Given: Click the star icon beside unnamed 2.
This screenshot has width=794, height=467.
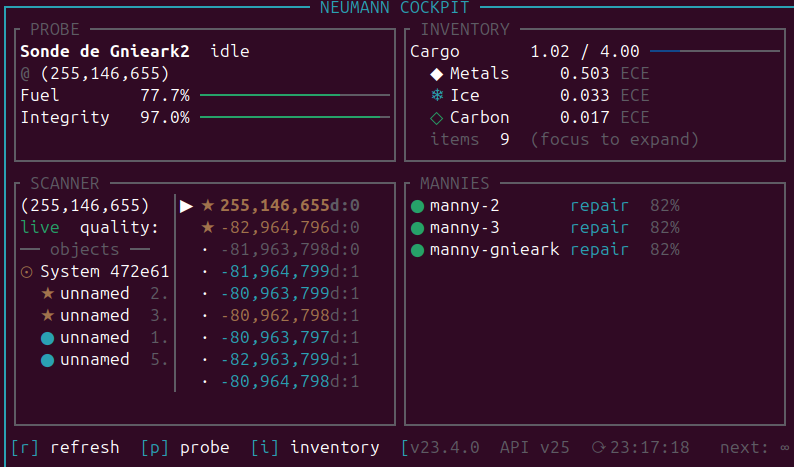Looking at the screenshot, I should (x=48, y=293).
